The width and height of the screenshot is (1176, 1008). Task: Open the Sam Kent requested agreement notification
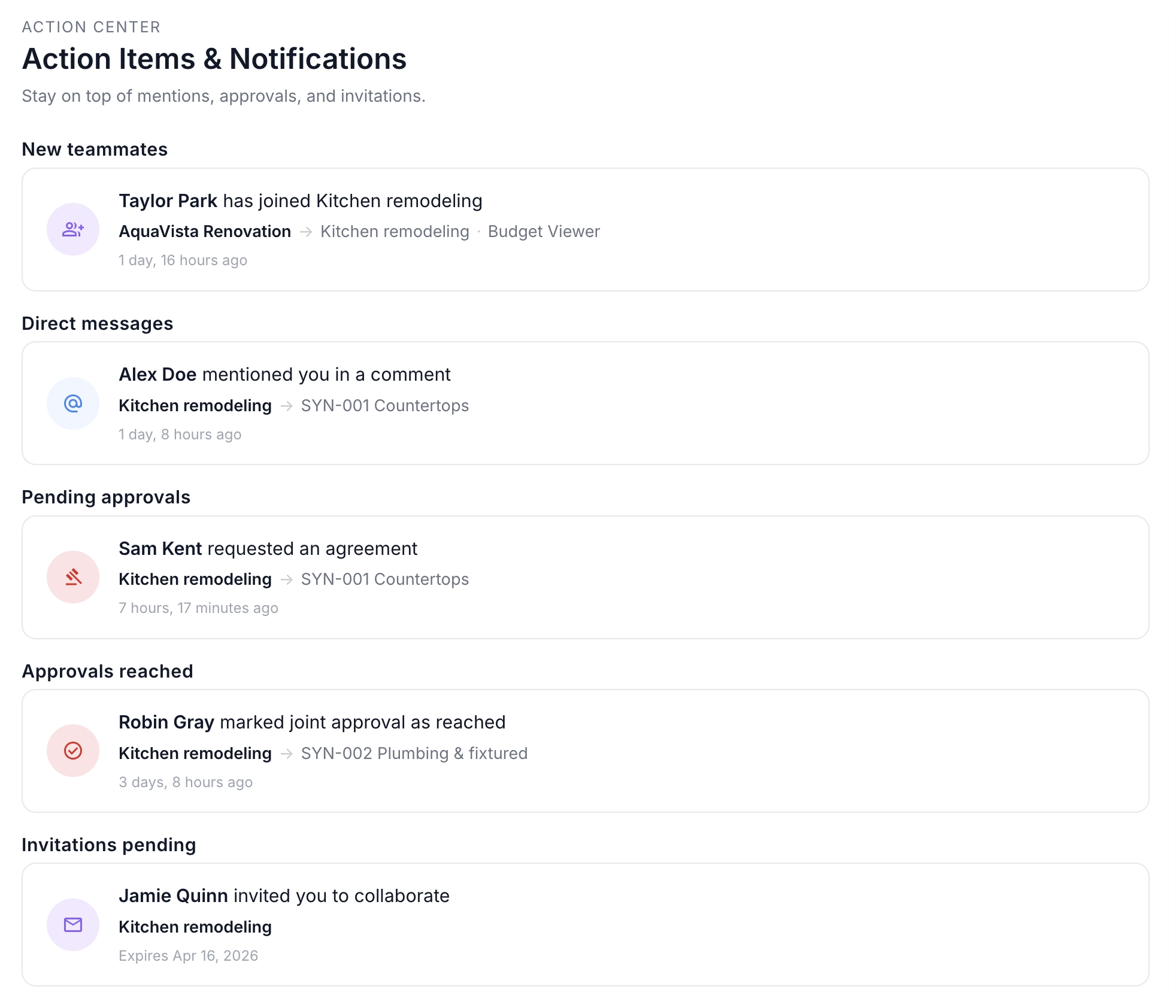pyautogui.click(x=586, y=577)
